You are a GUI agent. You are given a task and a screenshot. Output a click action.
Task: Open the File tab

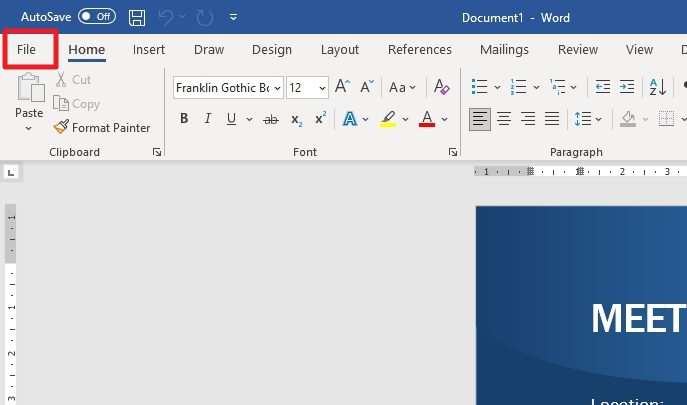click(x=26, y=50)
